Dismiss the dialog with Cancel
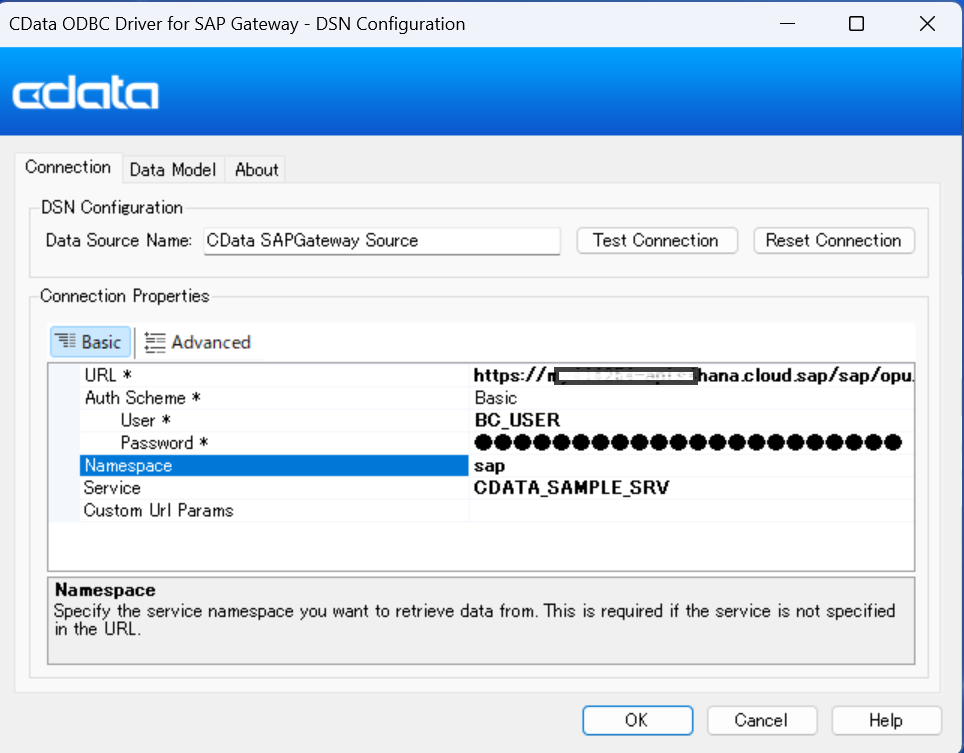The height and width of the screenshot is (753, 964). pos(762,720)
